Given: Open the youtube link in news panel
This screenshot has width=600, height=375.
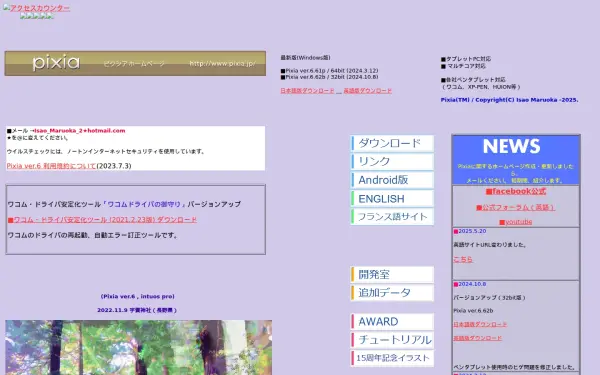Looking at the screenshot, I should tap(516, 222).
